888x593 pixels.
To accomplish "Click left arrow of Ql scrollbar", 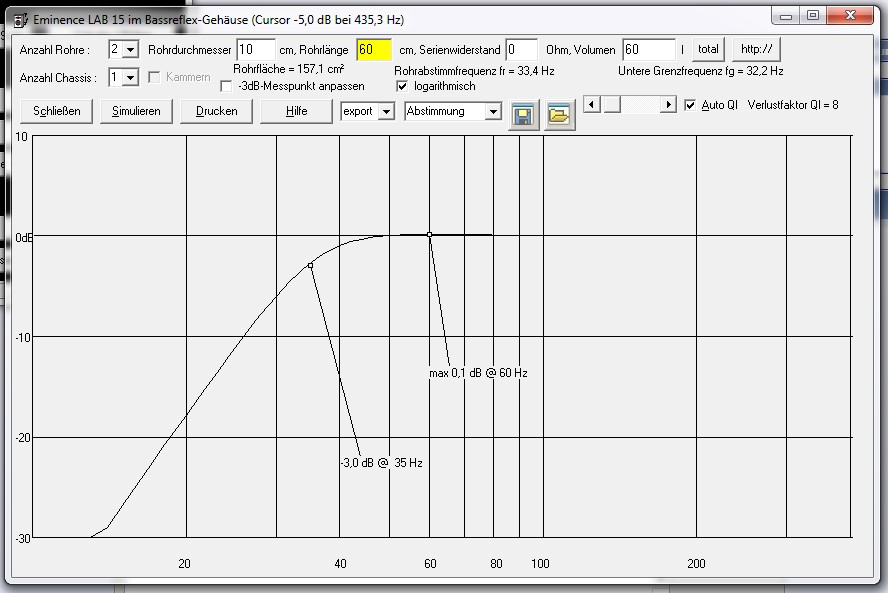I will coord(592,104).
